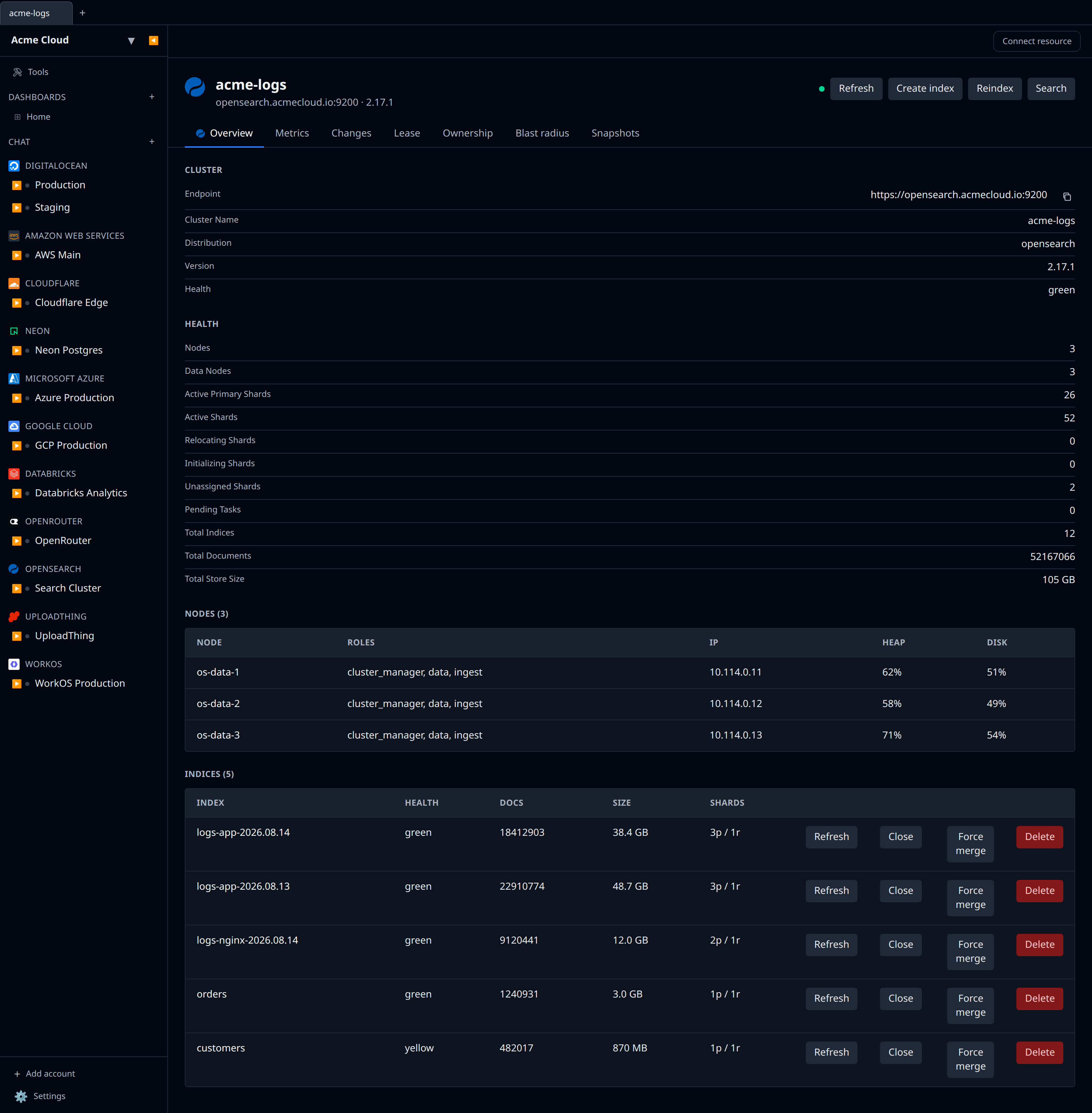Expand the OpenRouter account arrow

click(17, 541)
